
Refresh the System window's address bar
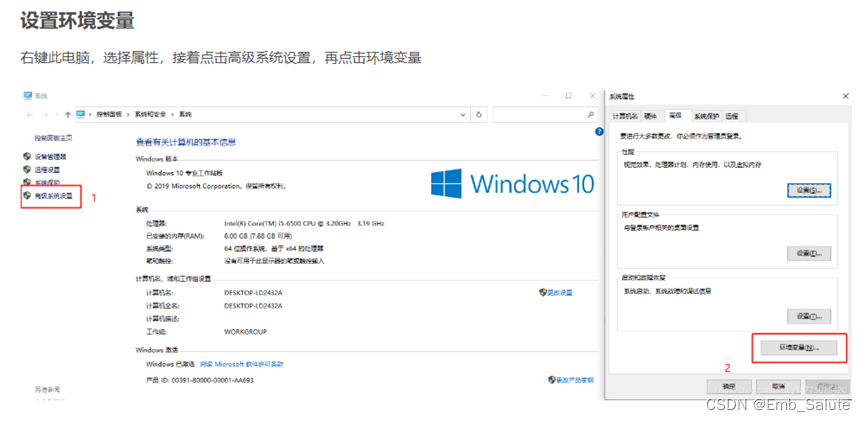tap(479, 115)
